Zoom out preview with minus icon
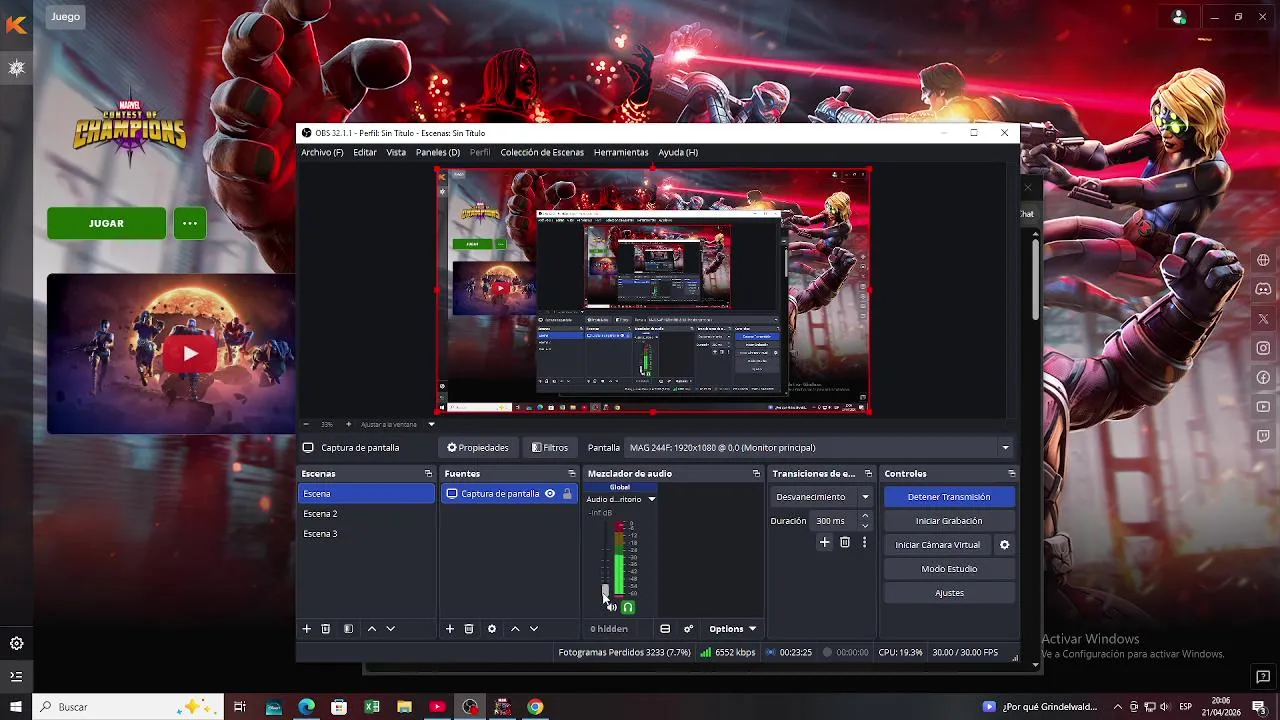 click(305, 424)
